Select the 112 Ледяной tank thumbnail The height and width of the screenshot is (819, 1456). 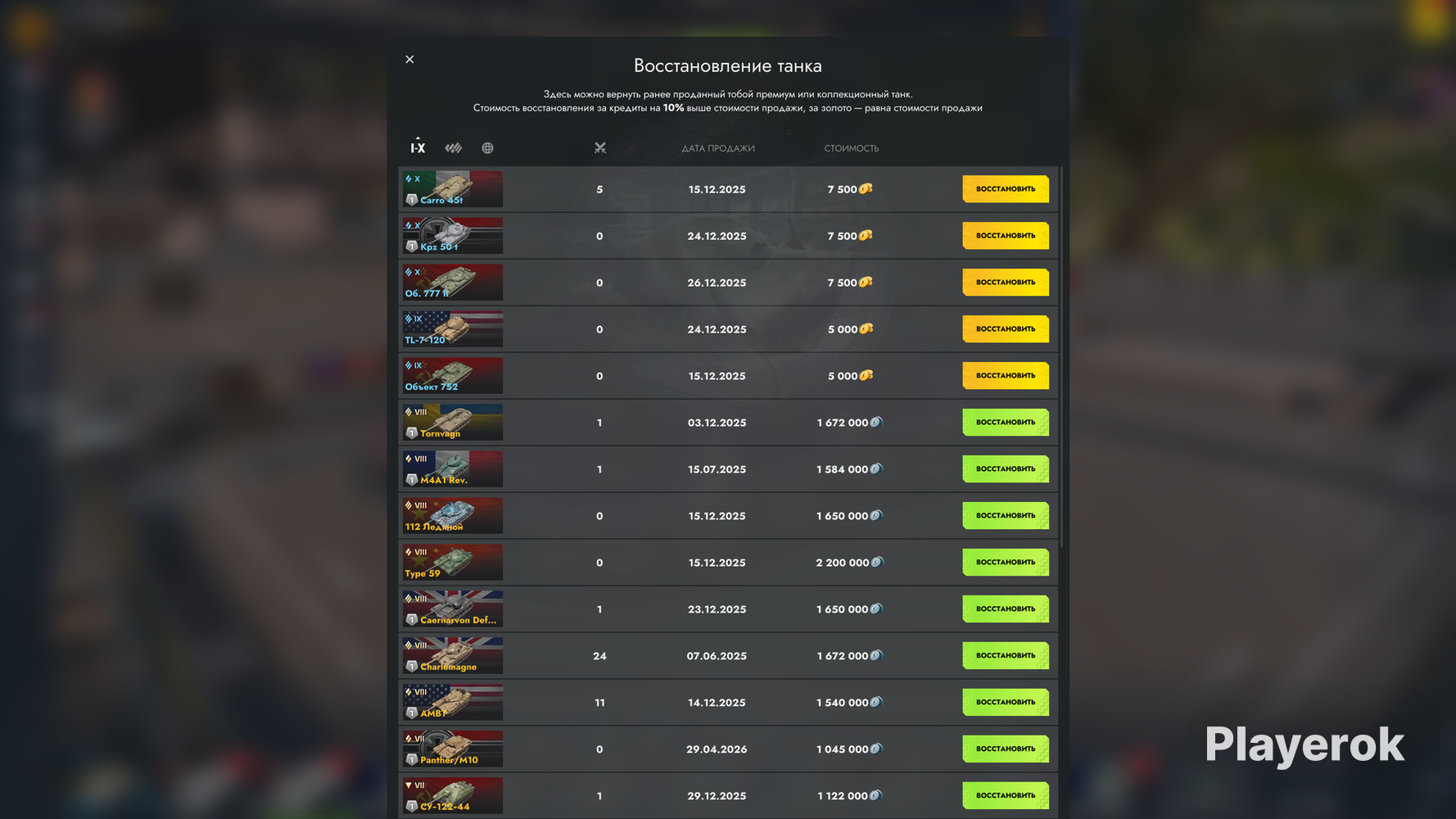[453, 516]
